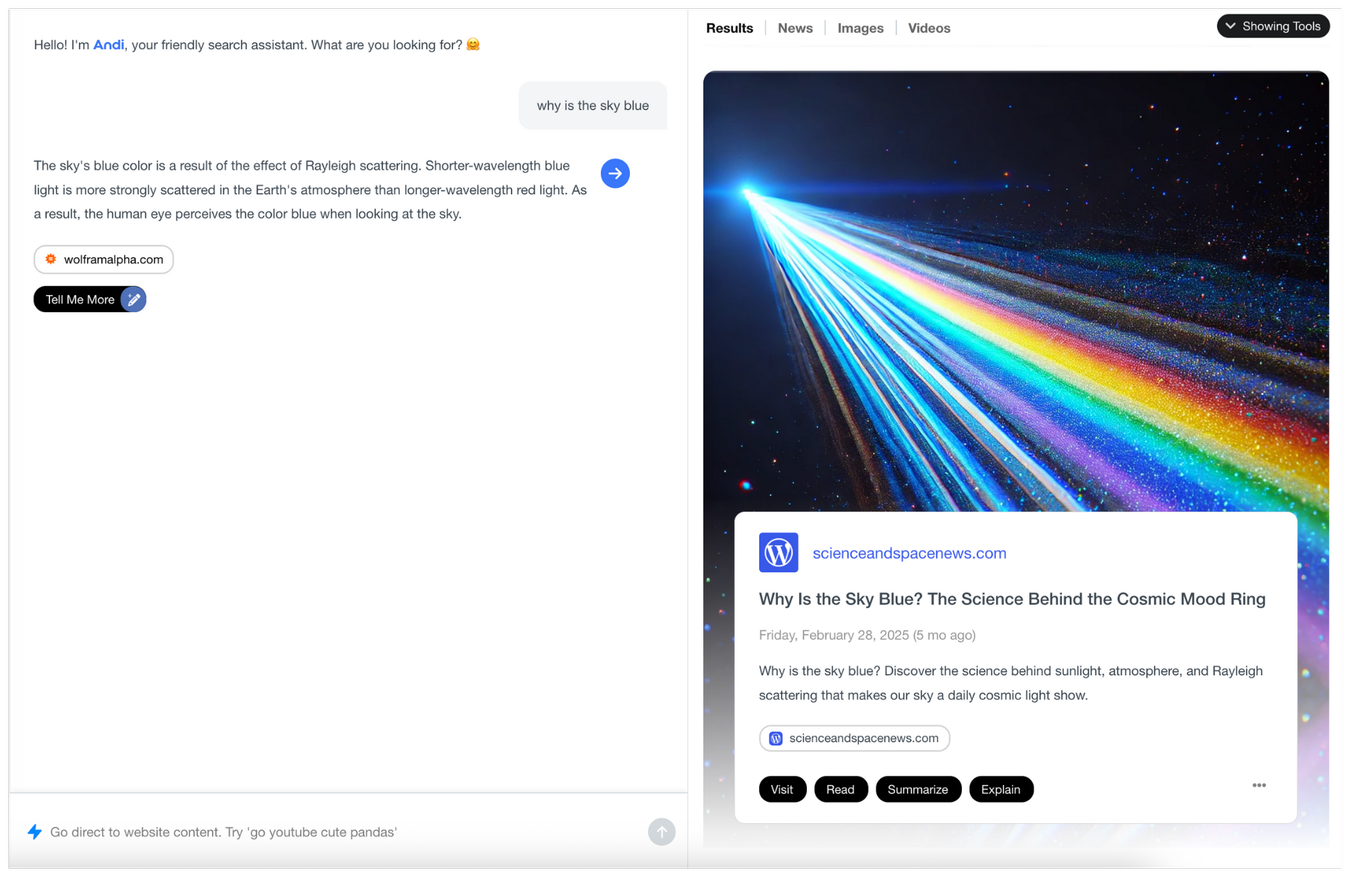Image resolution: width=1349 pixels, height=877 pixels.
Task: Click the lightning bolt in the suggestion bar
Action: pyautogui.click(x=36, y=831)
